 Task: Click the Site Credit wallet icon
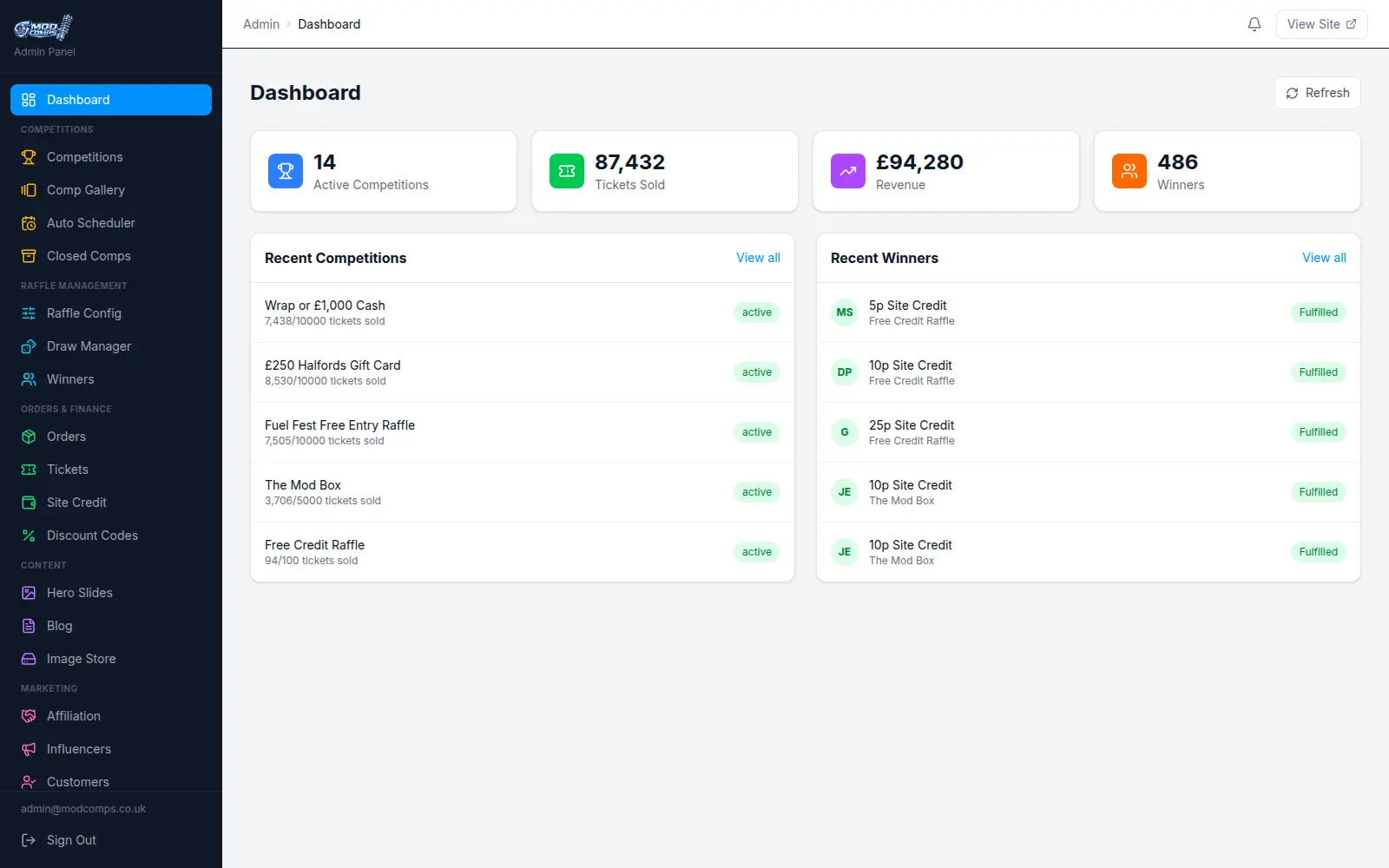[29, 503]
